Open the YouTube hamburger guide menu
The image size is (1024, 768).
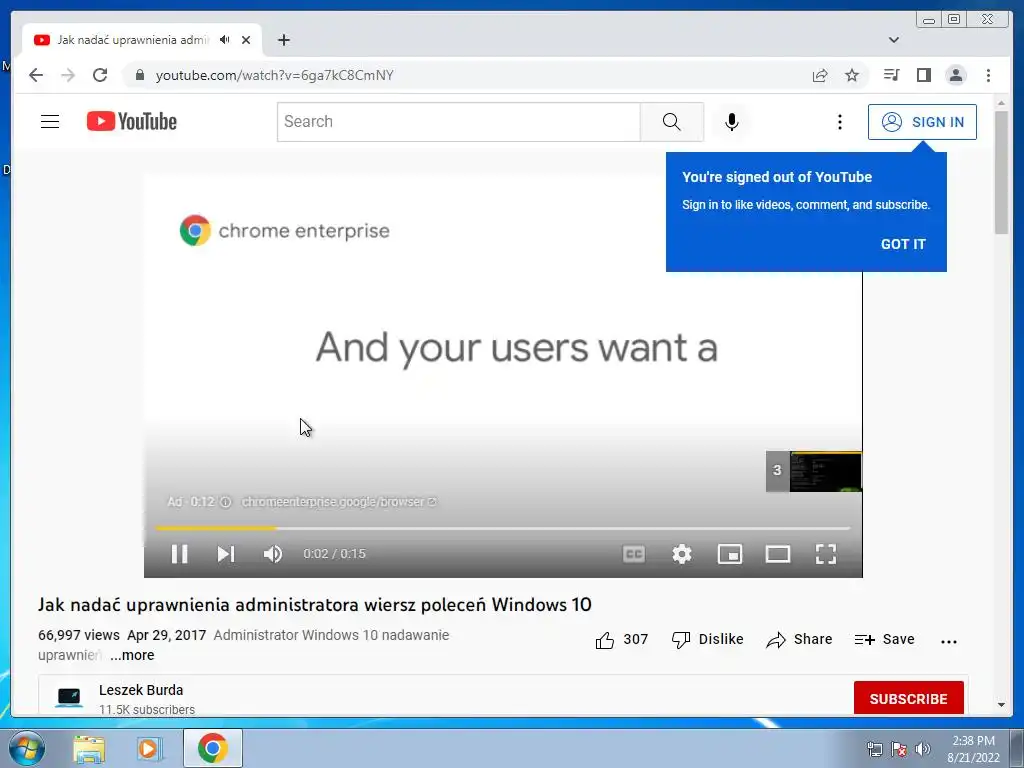(50, 121)
